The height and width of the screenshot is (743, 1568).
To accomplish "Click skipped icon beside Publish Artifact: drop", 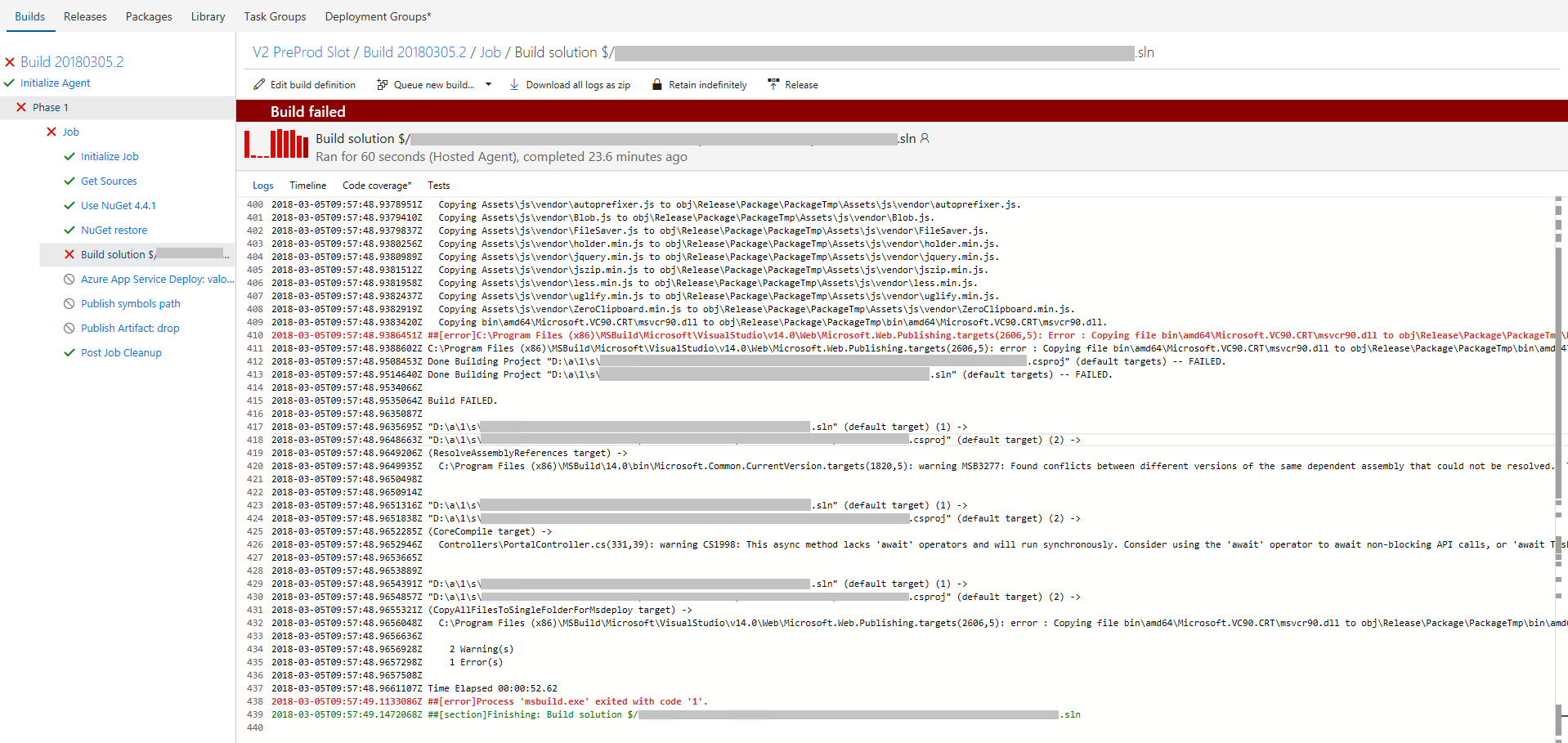I will pos(69,328).
